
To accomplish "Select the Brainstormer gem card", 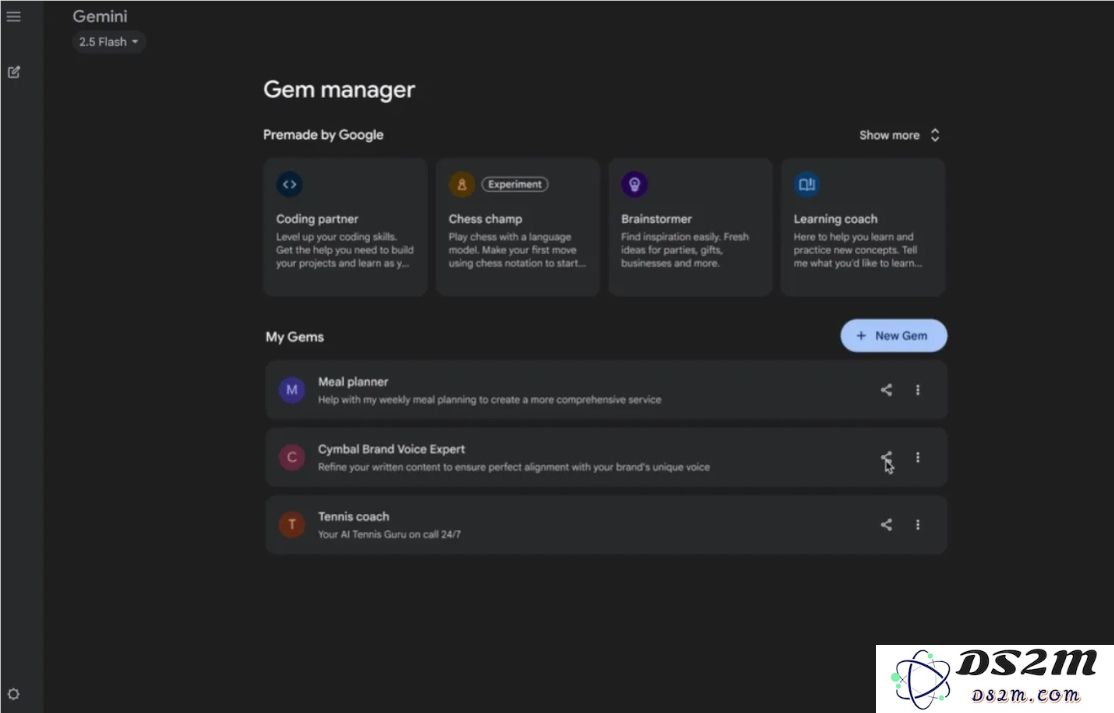I will (x=690, y=227).
